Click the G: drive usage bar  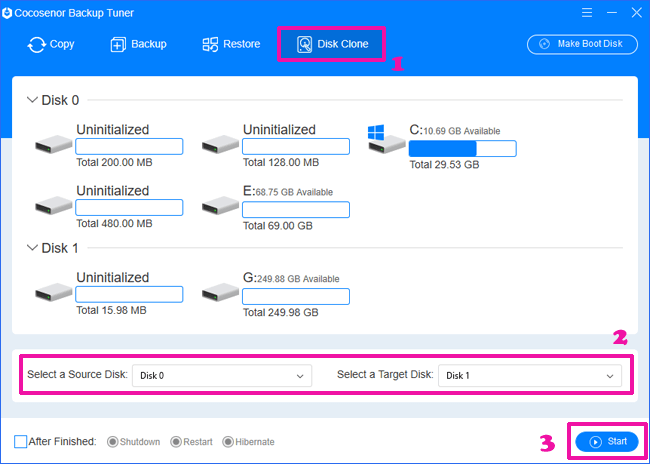coord(296,296)
